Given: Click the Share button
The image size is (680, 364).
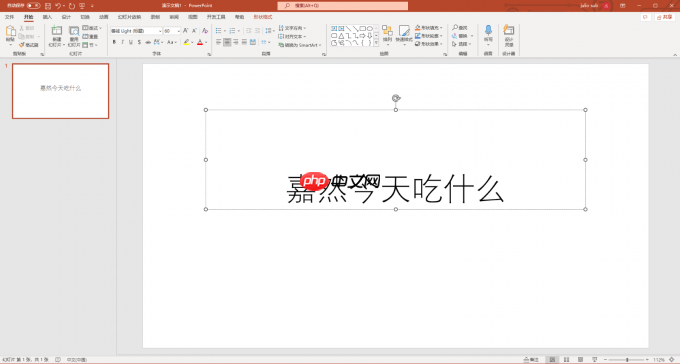Looking at the screenshot, I should 664,17.
